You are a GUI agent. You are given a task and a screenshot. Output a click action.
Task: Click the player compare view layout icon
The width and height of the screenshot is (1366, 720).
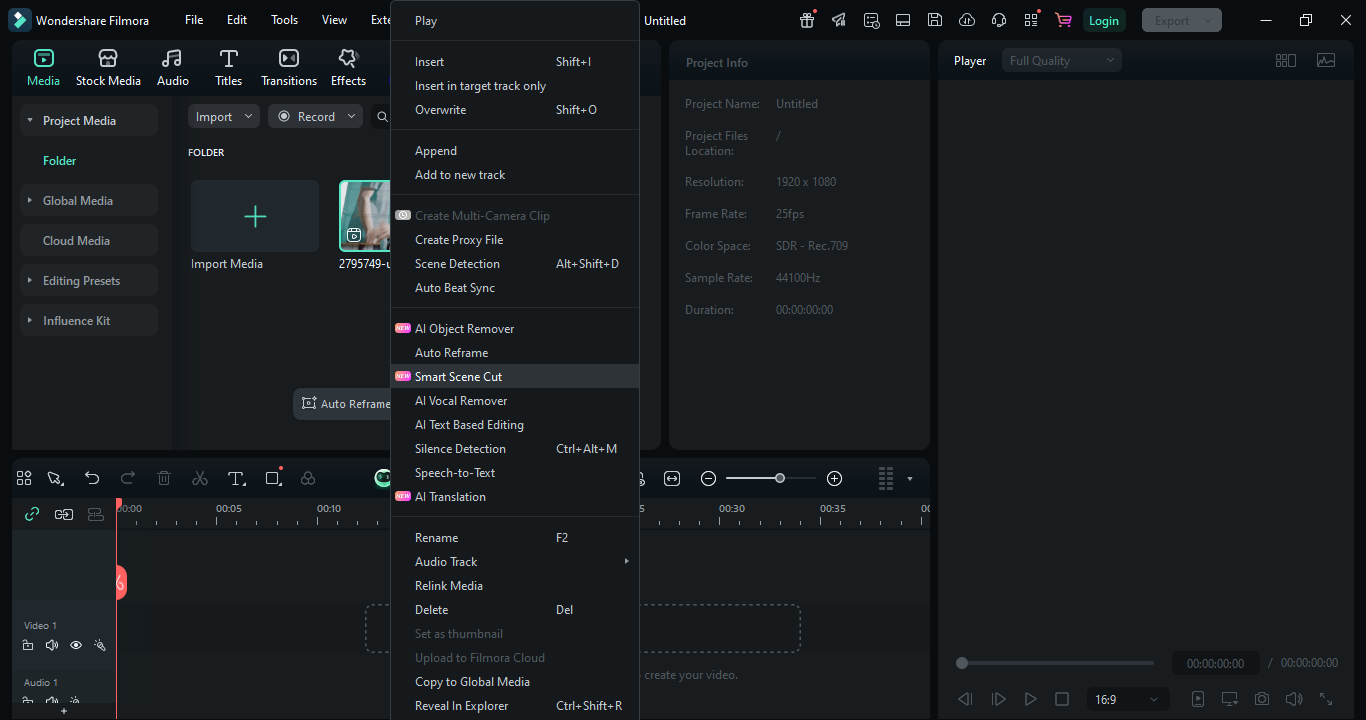point(1286,61)
